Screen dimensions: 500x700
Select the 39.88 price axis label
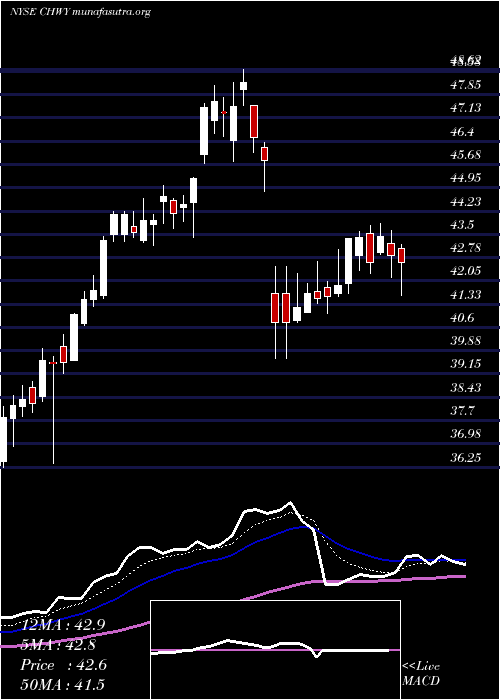tap(466, 341)
